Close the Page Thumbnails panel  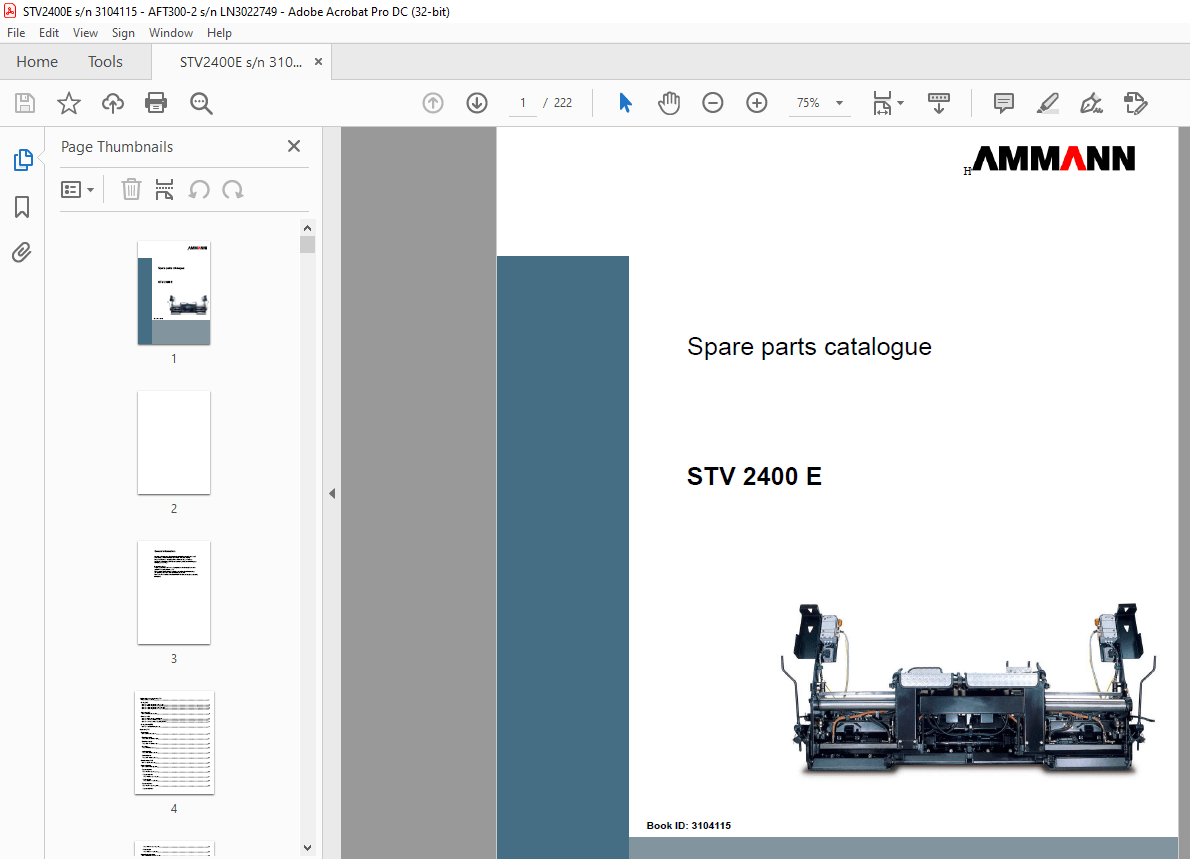293,146
